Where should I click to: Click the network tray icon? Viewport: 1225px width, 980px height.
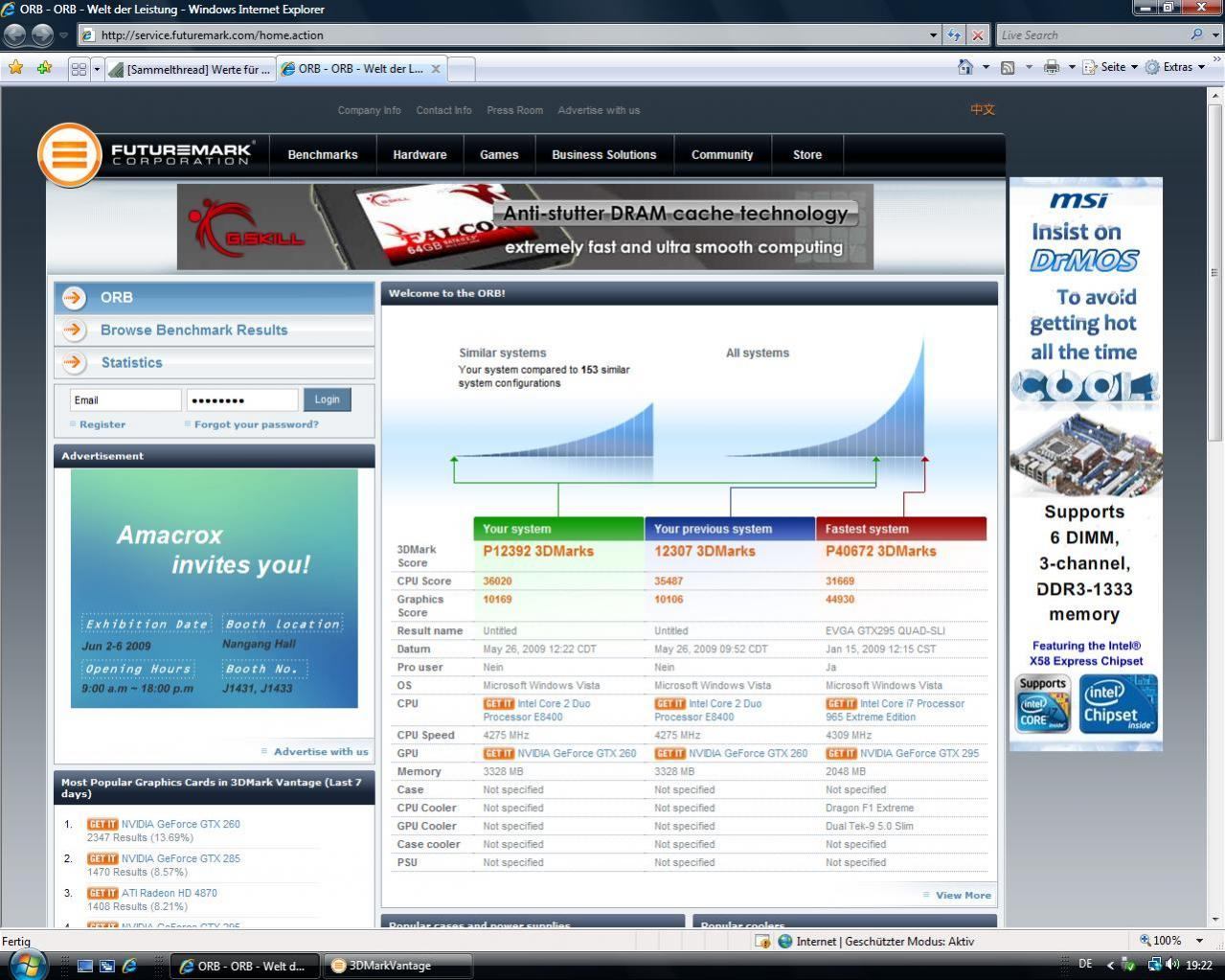click(x=1155, y=965)
